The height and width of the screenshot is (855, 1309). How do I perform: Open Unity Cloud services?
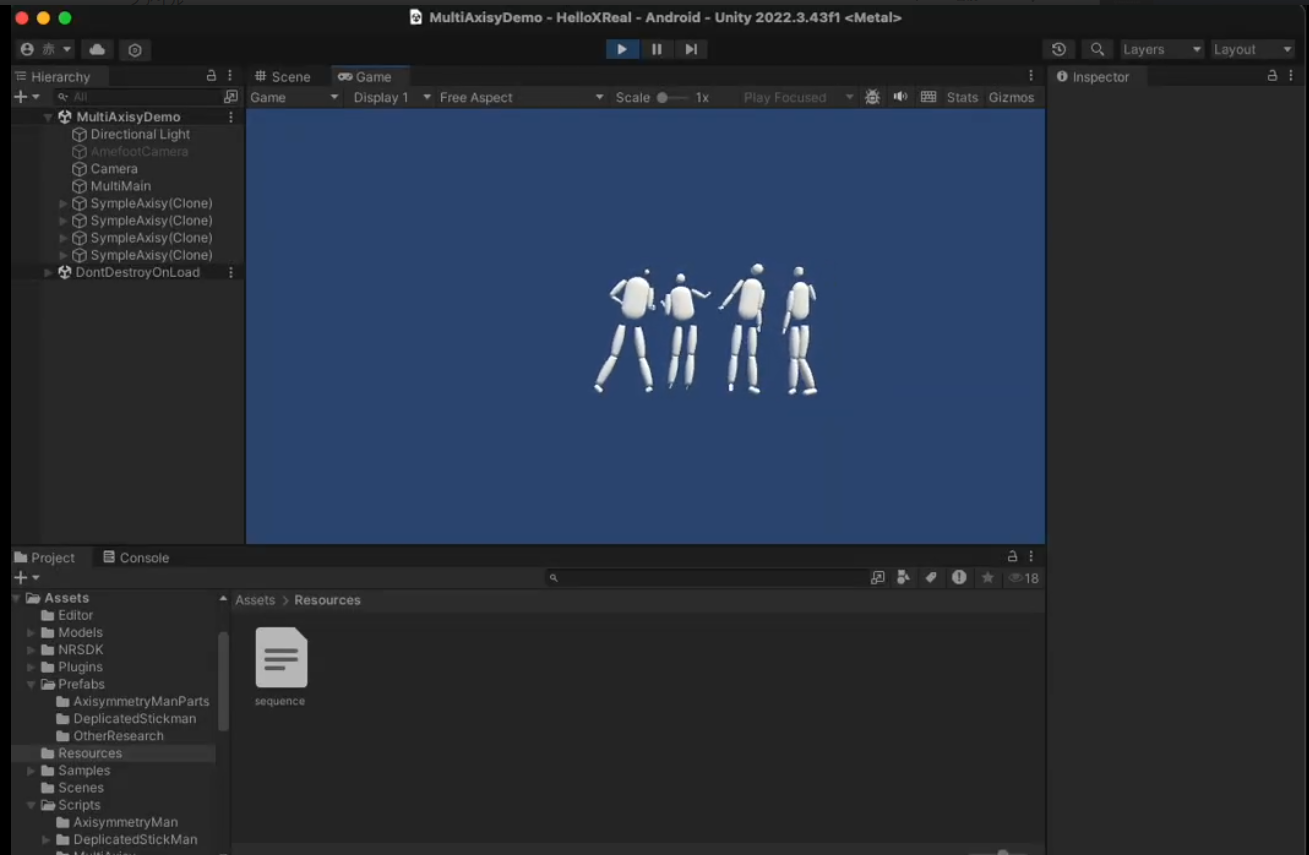pos(97,49)
